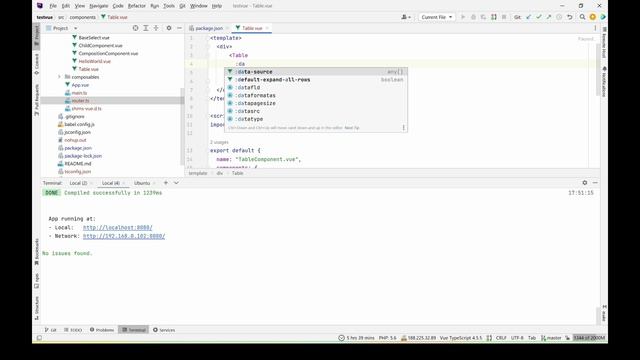The width and height of the screenshot is (640, 360).
Task: Open package-lock.json in project tree
Action: [x=83, y=156]
